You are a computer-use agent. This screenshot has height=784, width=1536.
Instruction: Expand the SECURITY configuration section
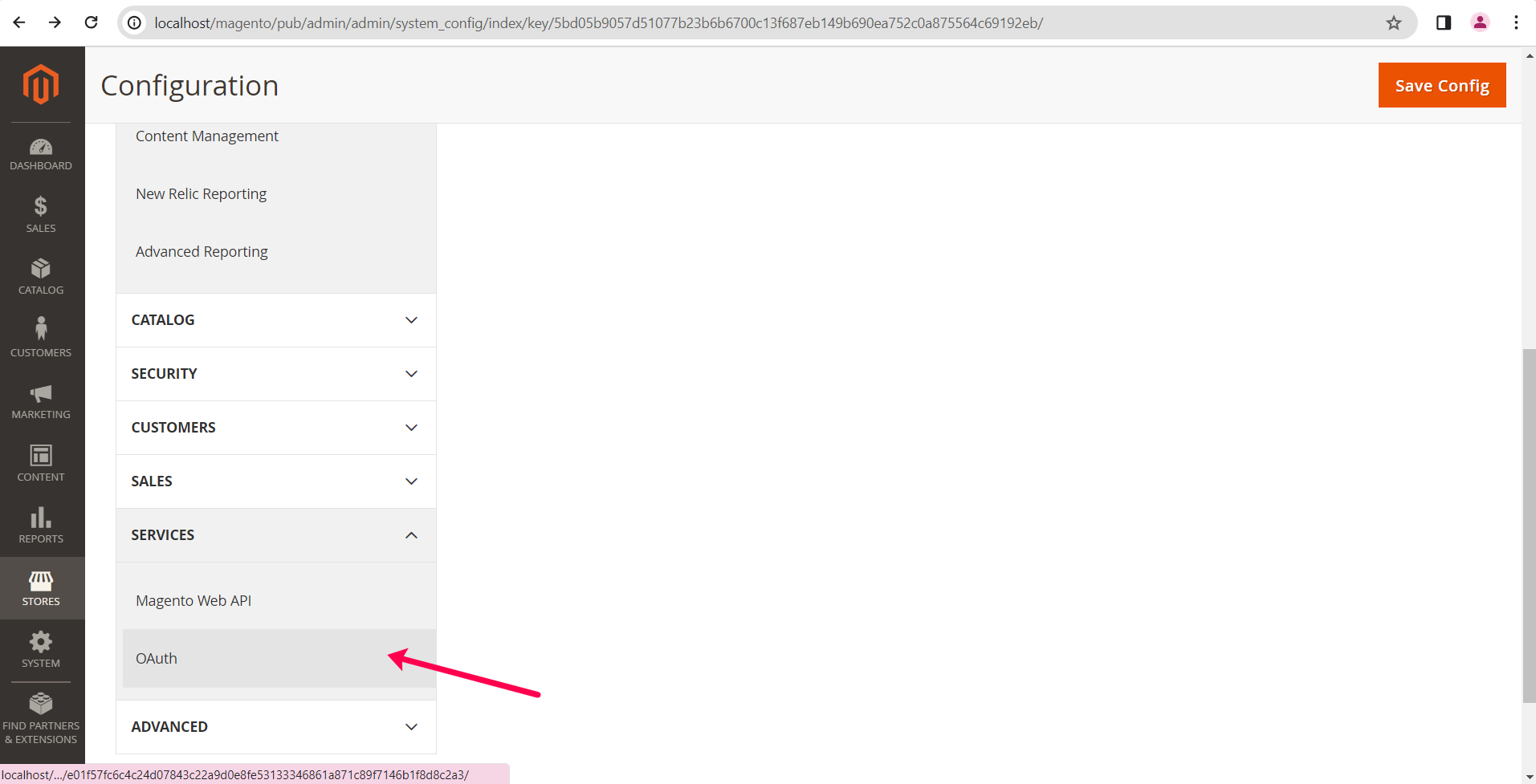pyautogui.click(x=275, y=374)
